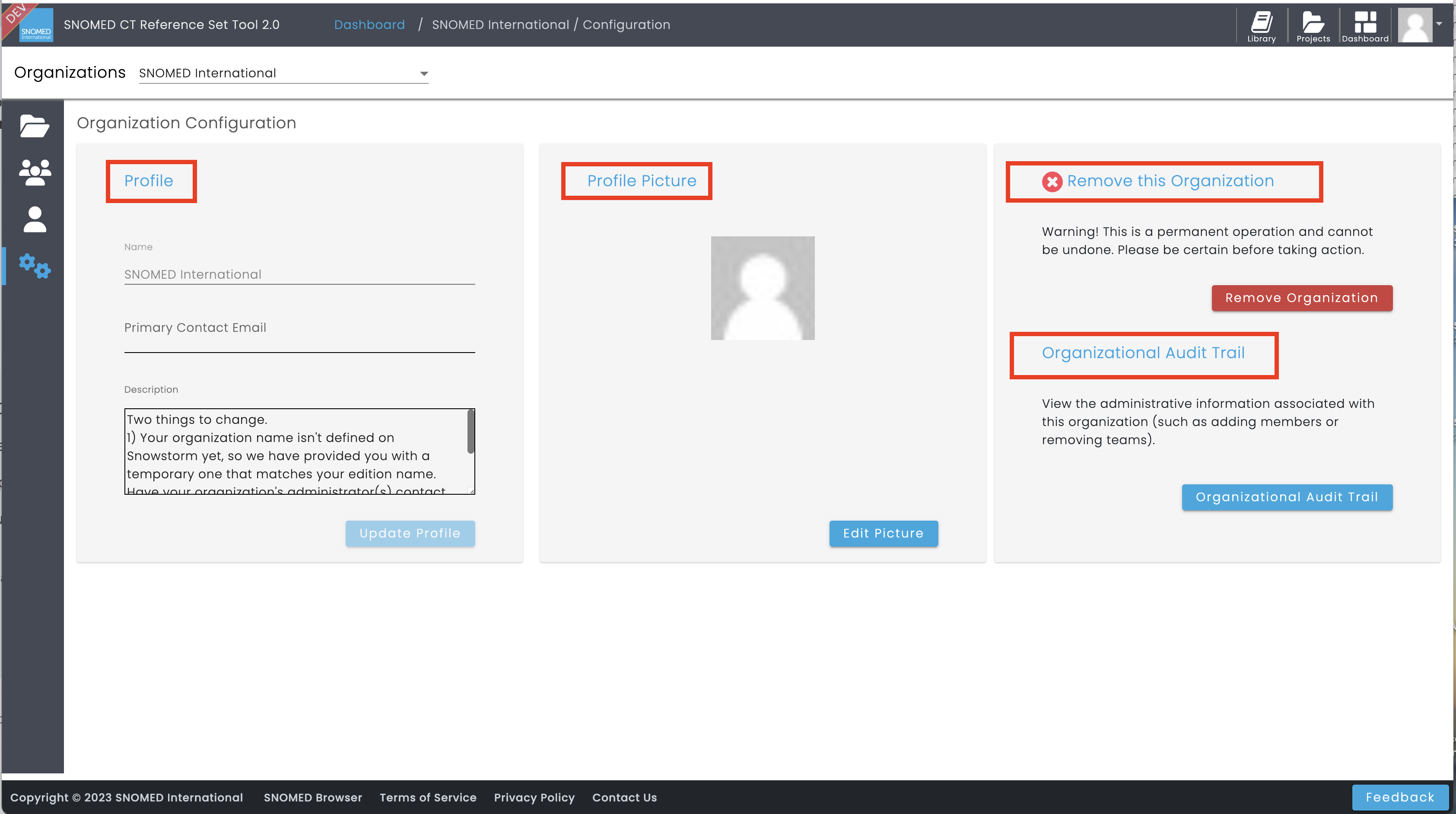Open the Dashboard grid icon in header
This screenshot has width=1456, height=814.
tap(1364, 25)
